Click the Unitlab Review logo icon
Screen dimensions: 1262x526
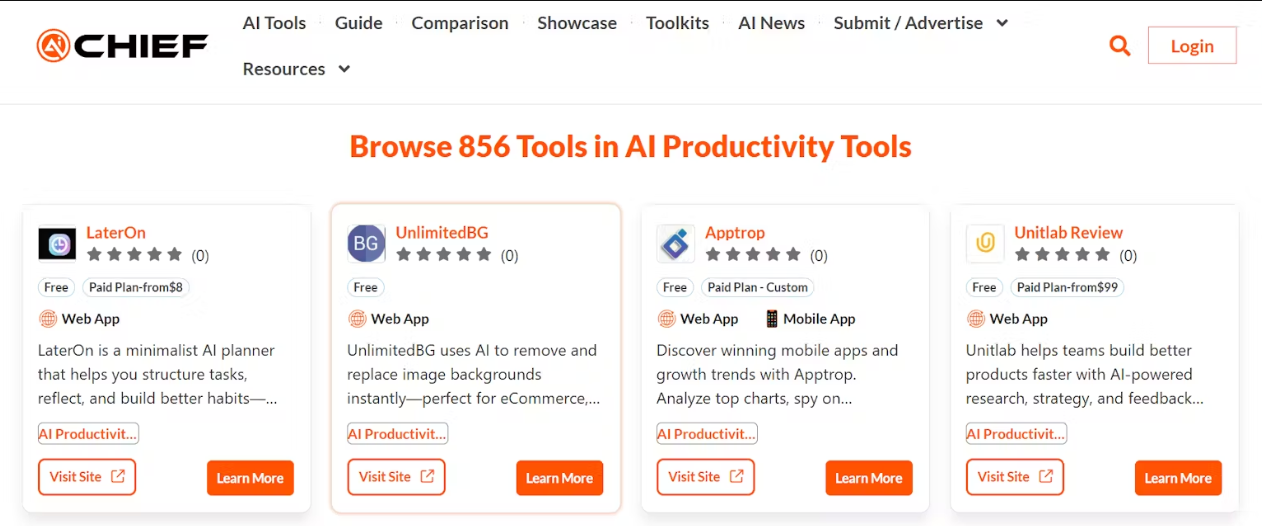coord(985,244)
